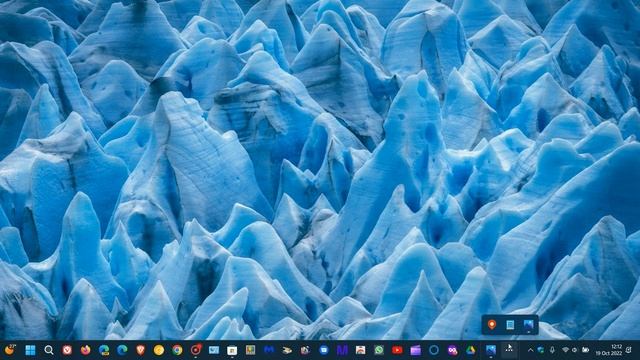Image resolution: width=640 pixels, height=360 pixels.
Task: Click the microphone tray icon
Action: pos(552,350)
